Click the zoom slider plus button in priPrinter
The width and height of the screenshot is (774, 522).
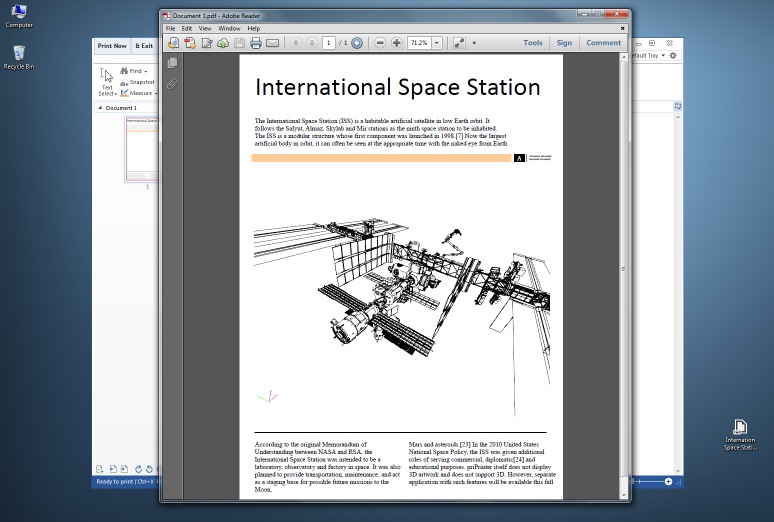pos(668,482)
